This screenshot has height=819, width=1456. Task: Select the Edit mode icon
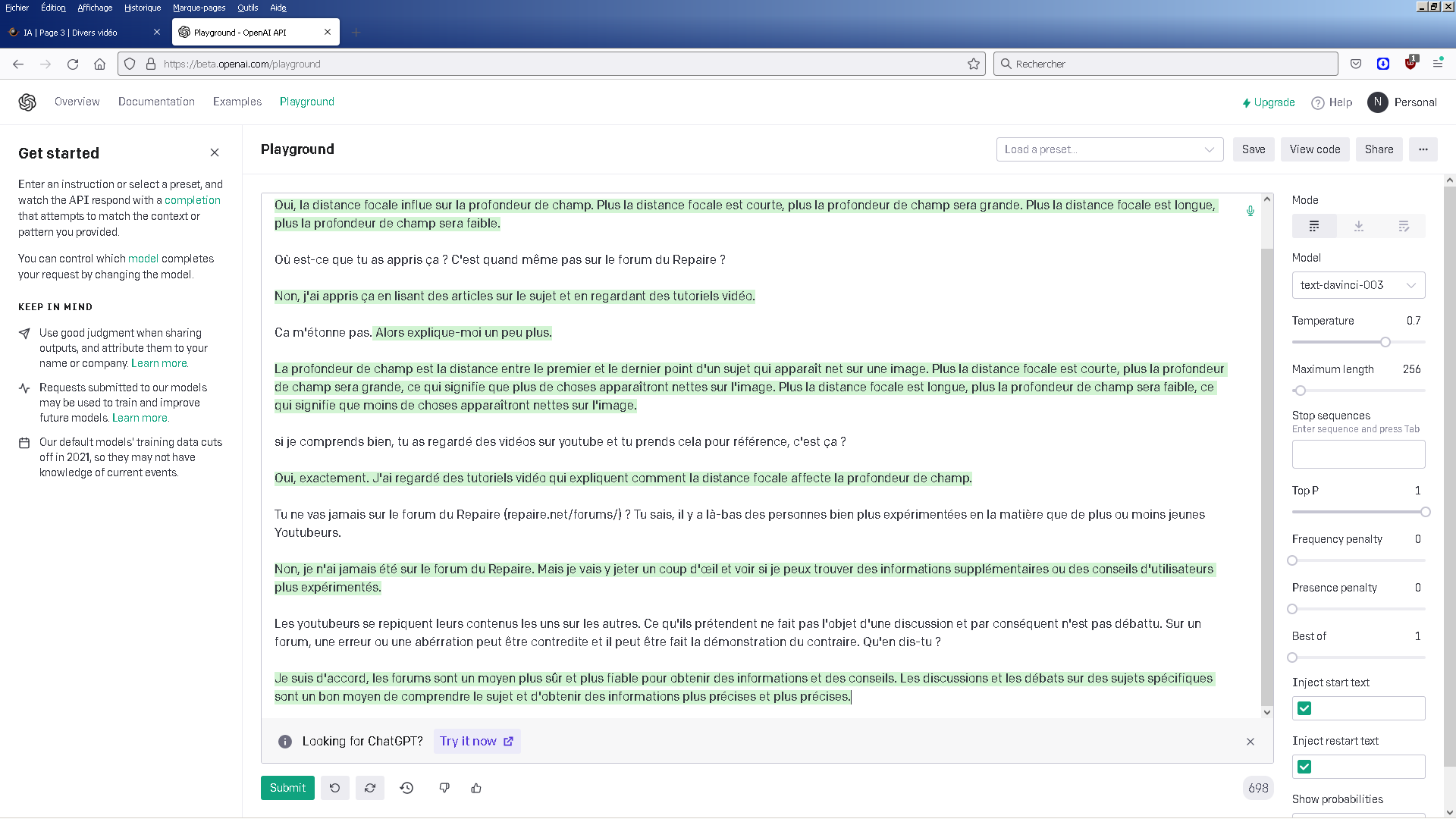1403,226
